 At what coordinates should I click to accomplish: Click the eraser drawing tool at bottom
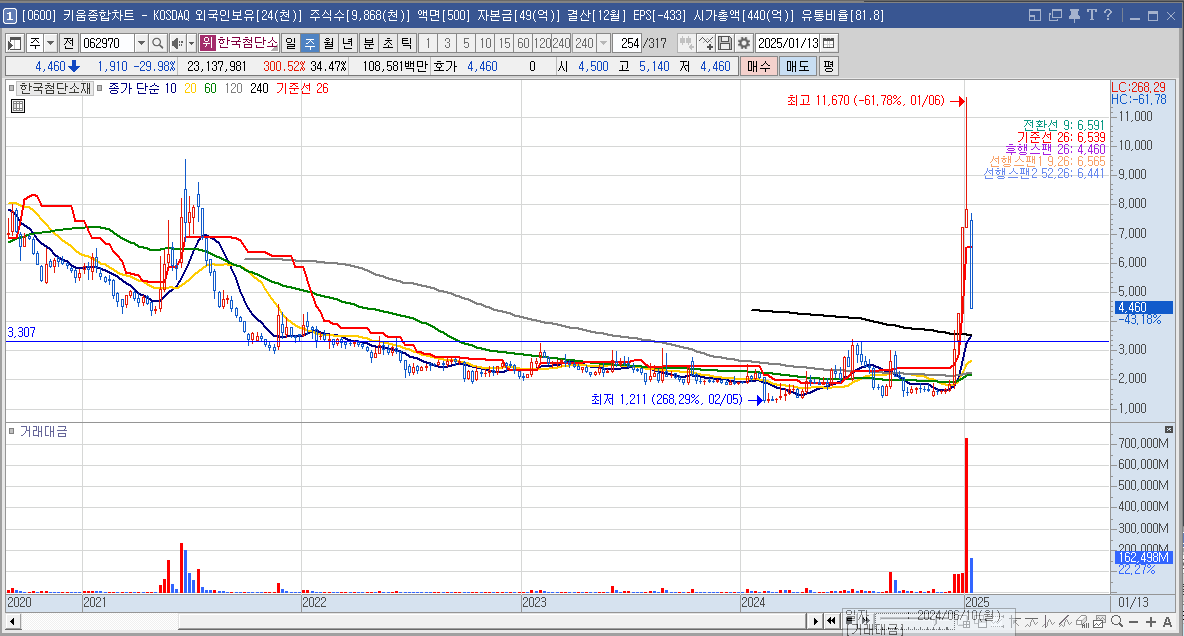click(1083, 622)
